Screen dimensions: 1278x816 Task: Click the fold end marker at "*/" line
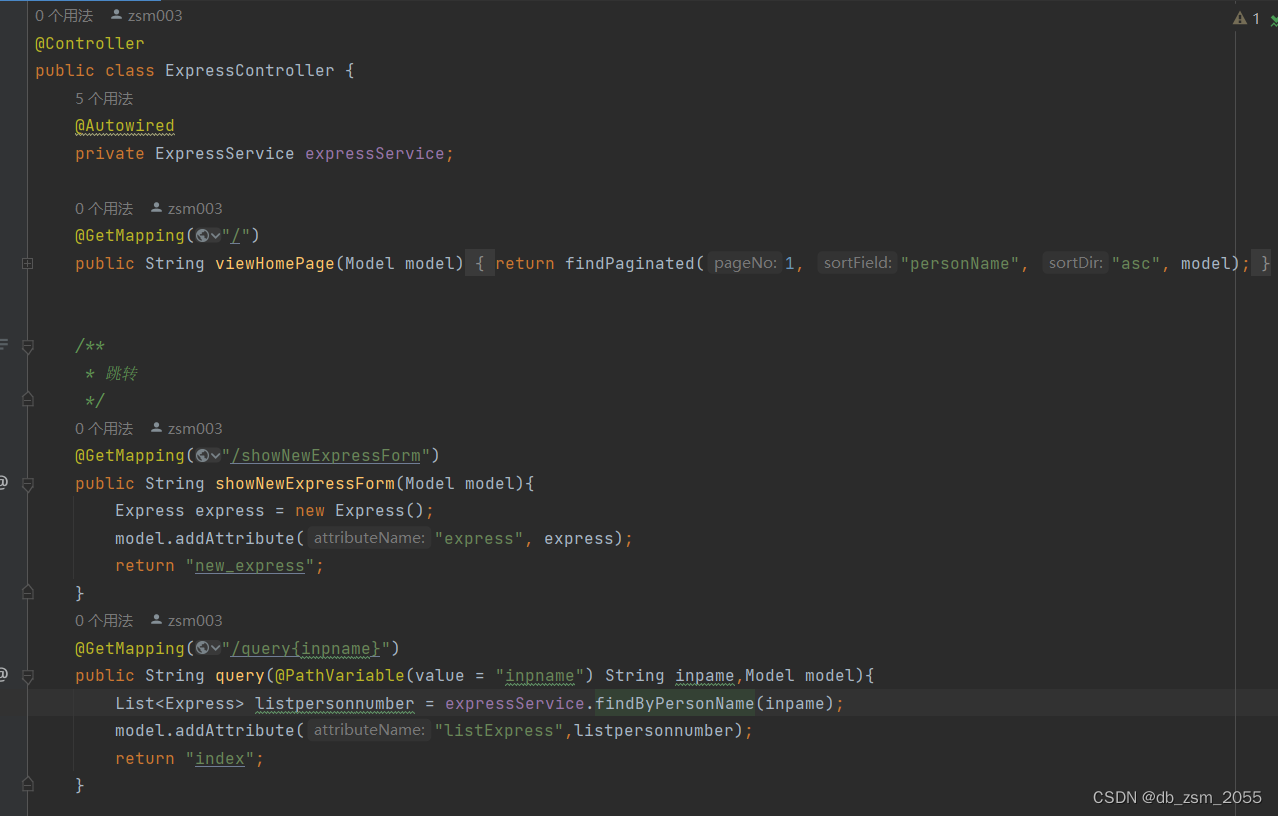pyautogui.click(x=28, y=401)
